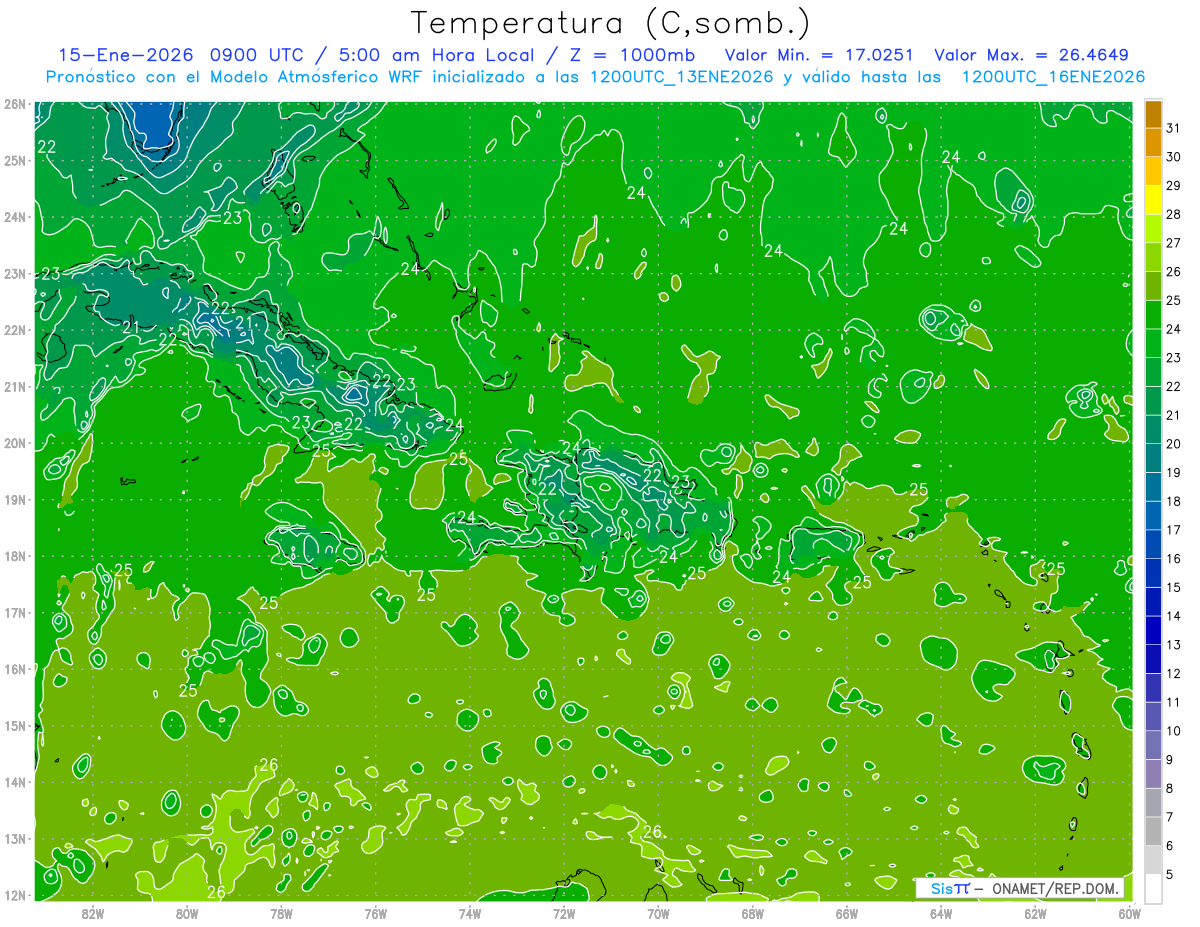
Task: Click value 10 in the color legend
Action: 1174,731
